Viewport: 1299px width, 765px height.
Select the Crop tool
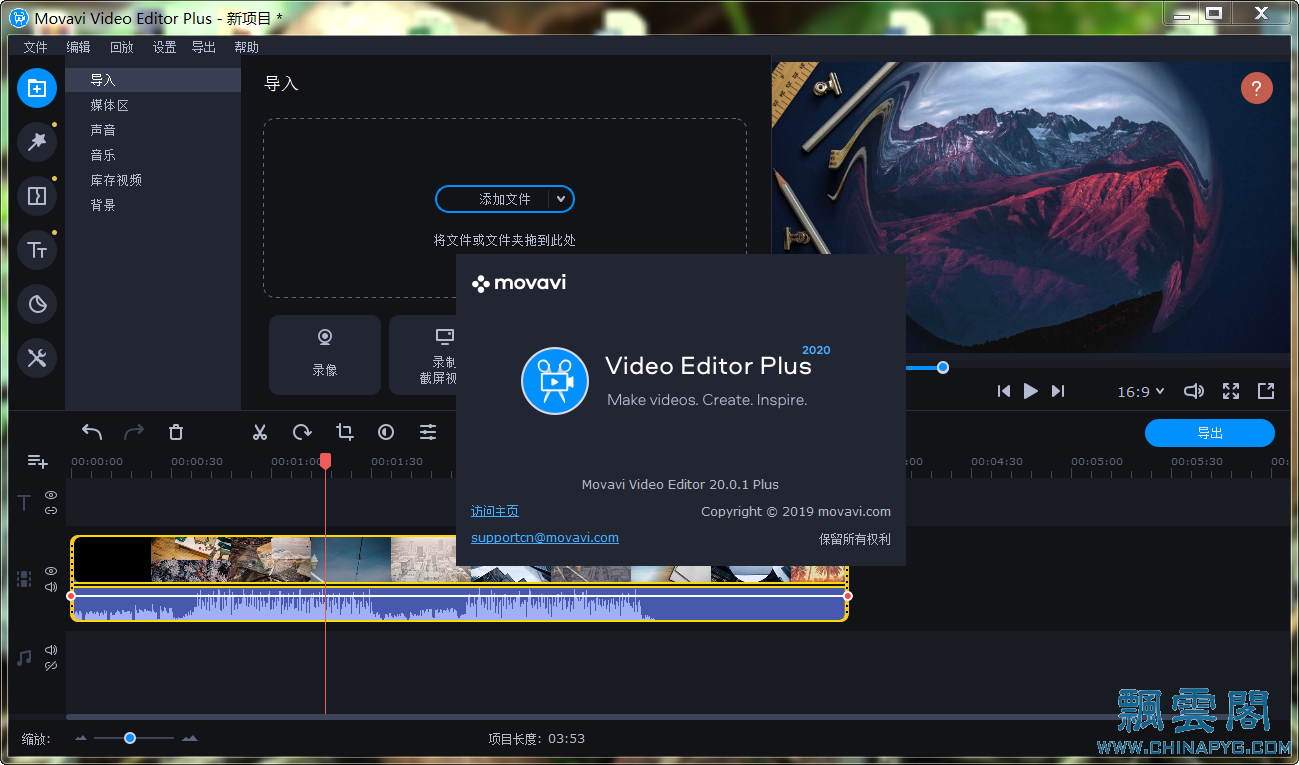click(344, 432)
